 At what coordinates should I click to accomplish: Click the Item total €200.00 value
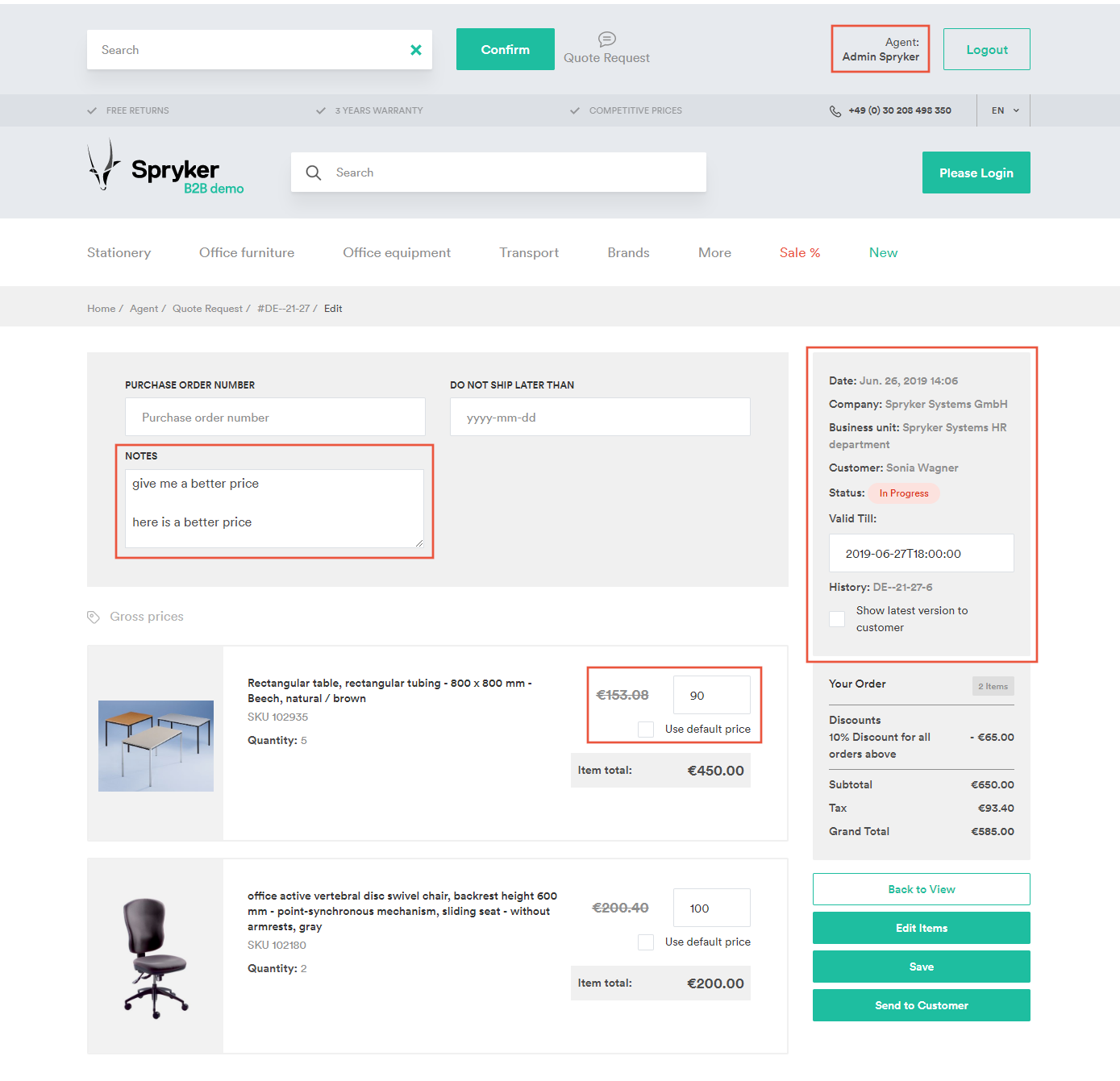click(716, 983)
